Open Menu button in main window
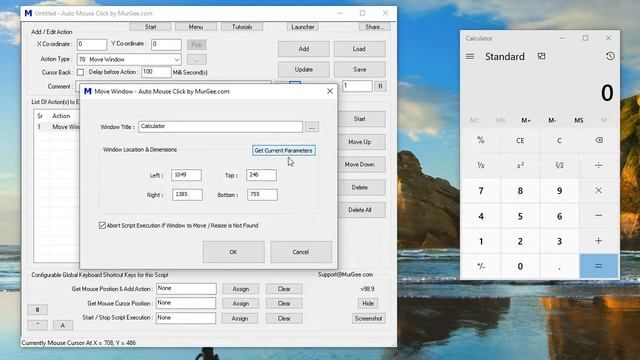The width and height of the screenshot is (640, 360). click(196, 27)
